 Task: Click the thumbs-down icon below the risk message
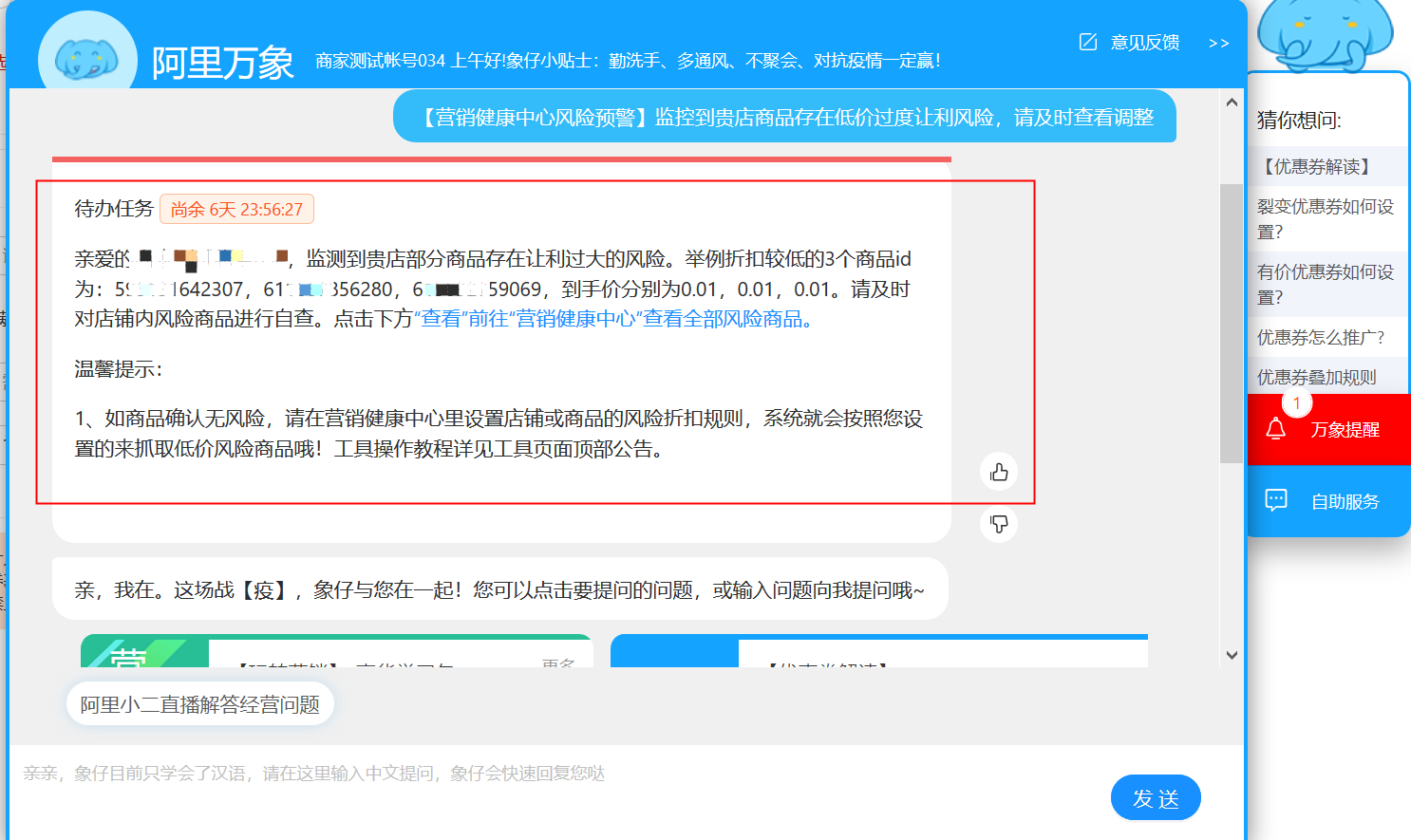coord(999,523)
